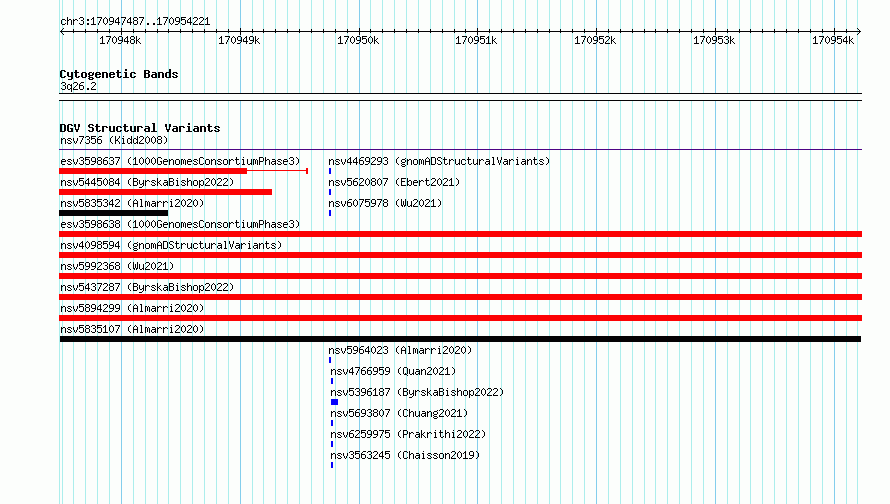Click the nsv4766959 (Quan2021) label
This screenshot has height=504, width=890.
point(393,371)
